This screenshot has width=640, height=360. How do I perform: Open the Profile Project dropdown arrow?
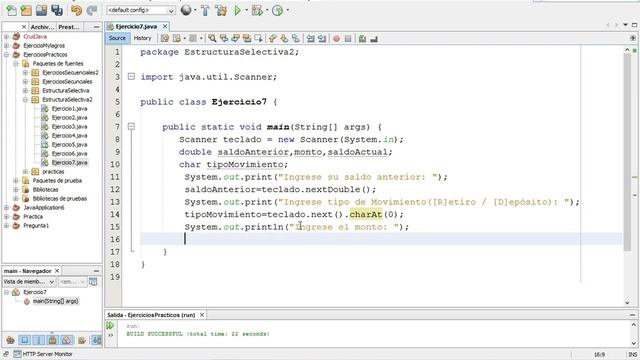tap(287, 10)
